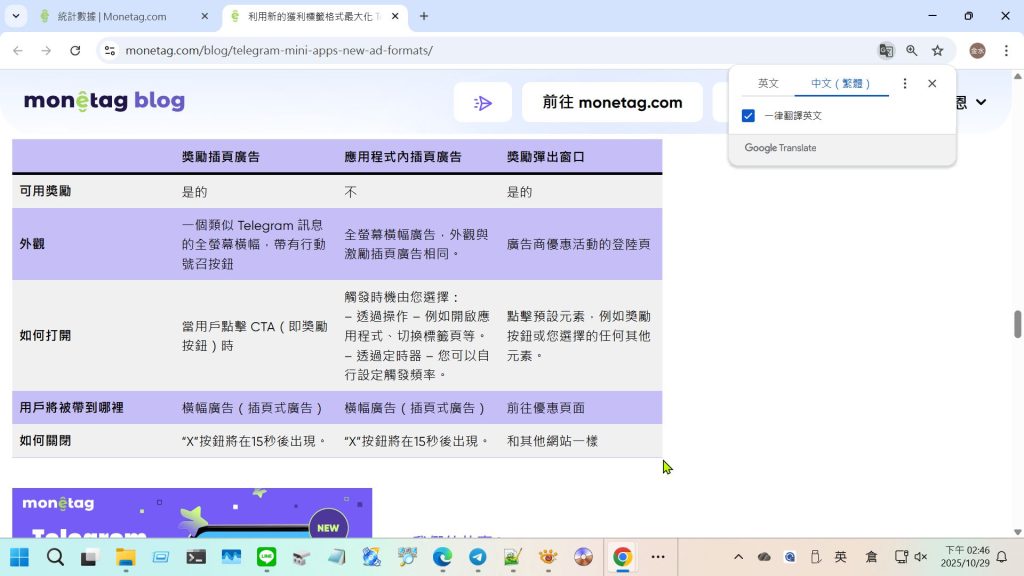The width and height of the screenshot is (1024, 576).
Task: Click the monetag blog logo
Action: pos(104,101)
